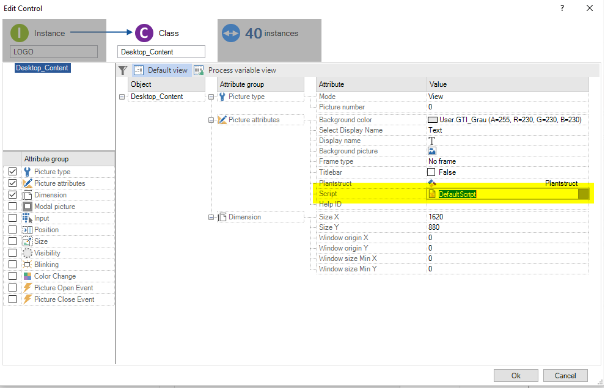Click the Display name text T icon

(x=432, y=141)
